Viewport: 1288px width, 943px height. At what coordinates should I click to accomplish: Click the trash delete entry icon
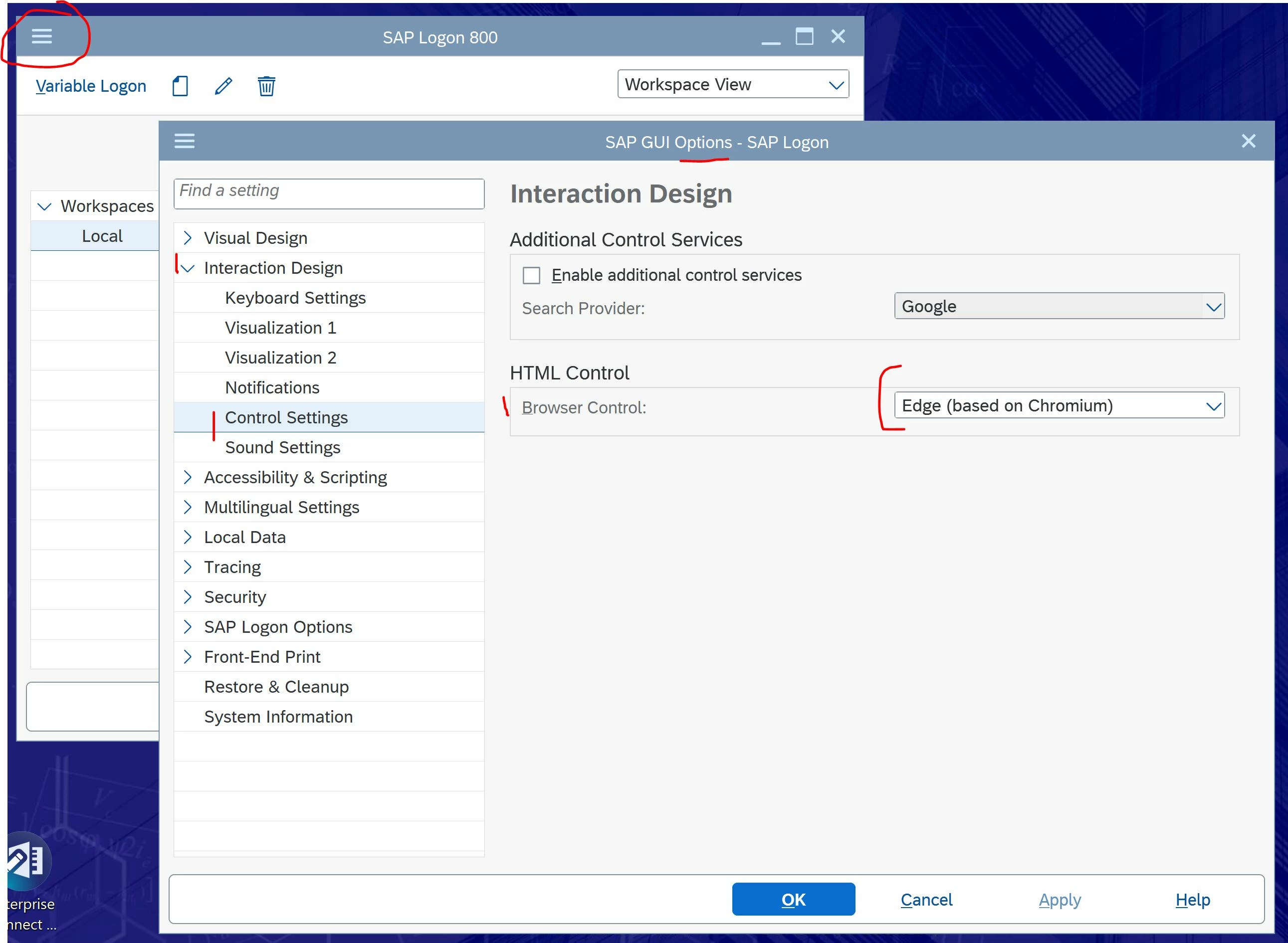[266, 86]
